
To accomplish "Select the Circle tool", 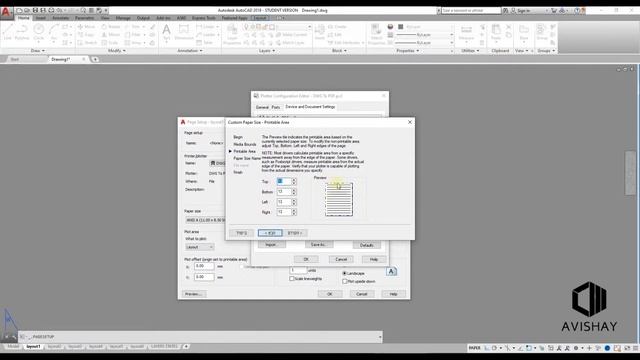I will [x=39, y=32].
